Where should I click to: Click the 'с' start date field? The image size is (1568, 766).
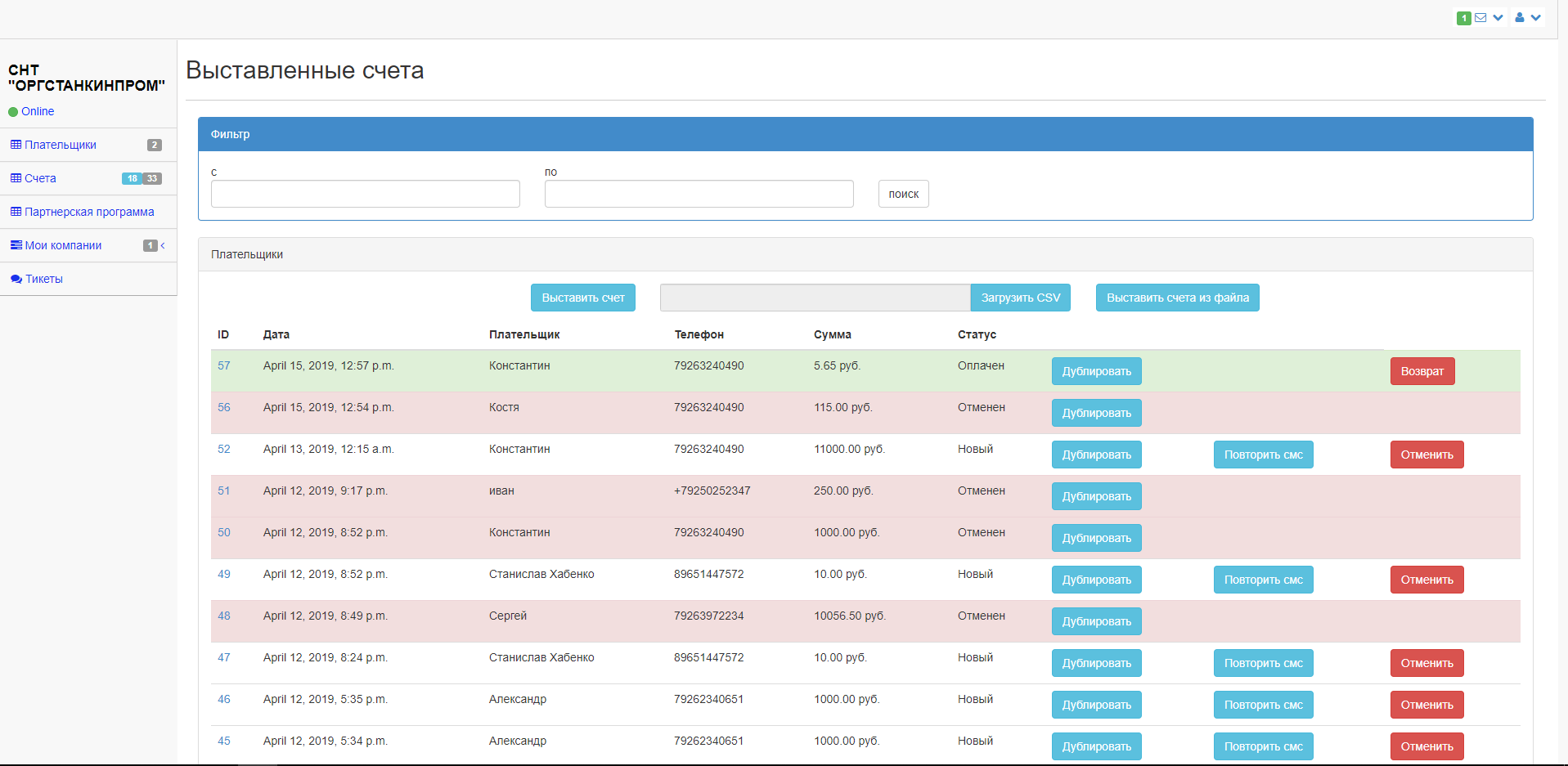pyautogui.click(x=365, y=194)
